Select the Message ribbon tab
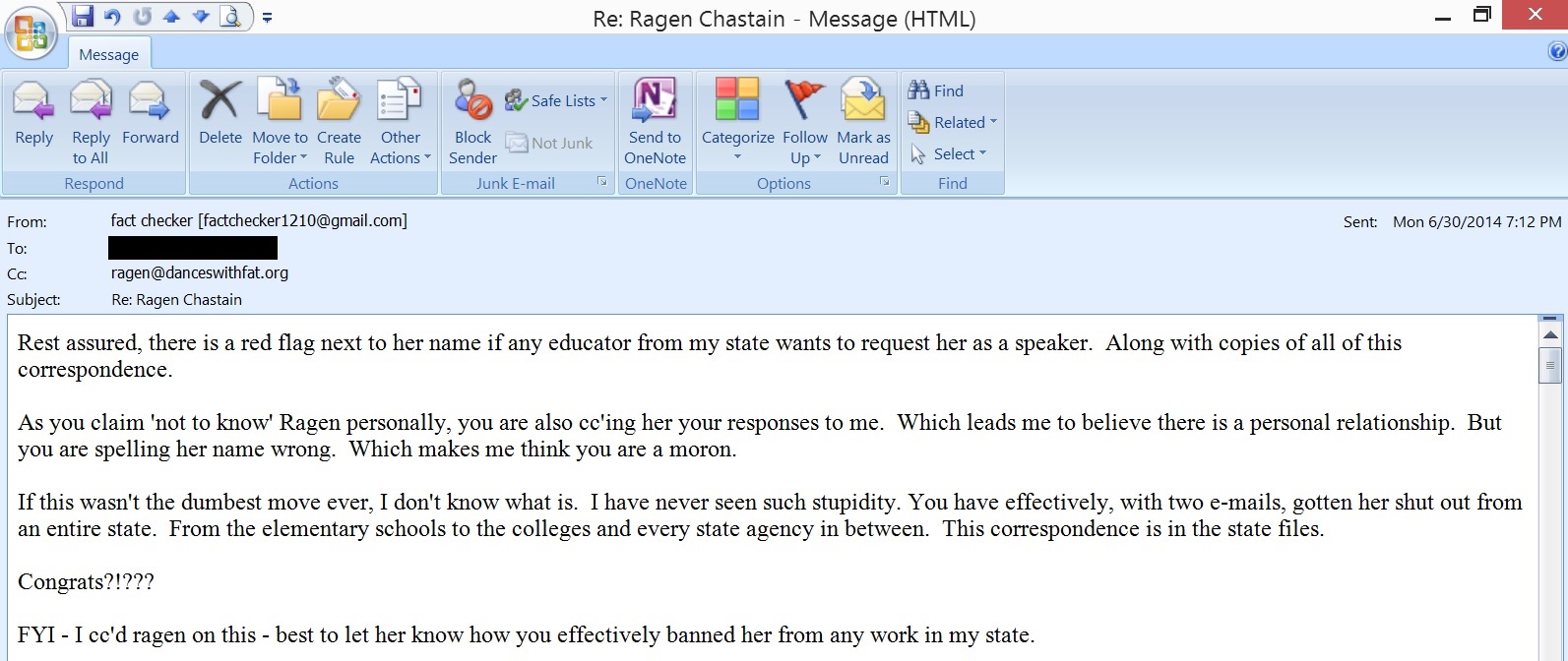The width and height of the screenshot is (1568, 661). (x=108, y=55)
